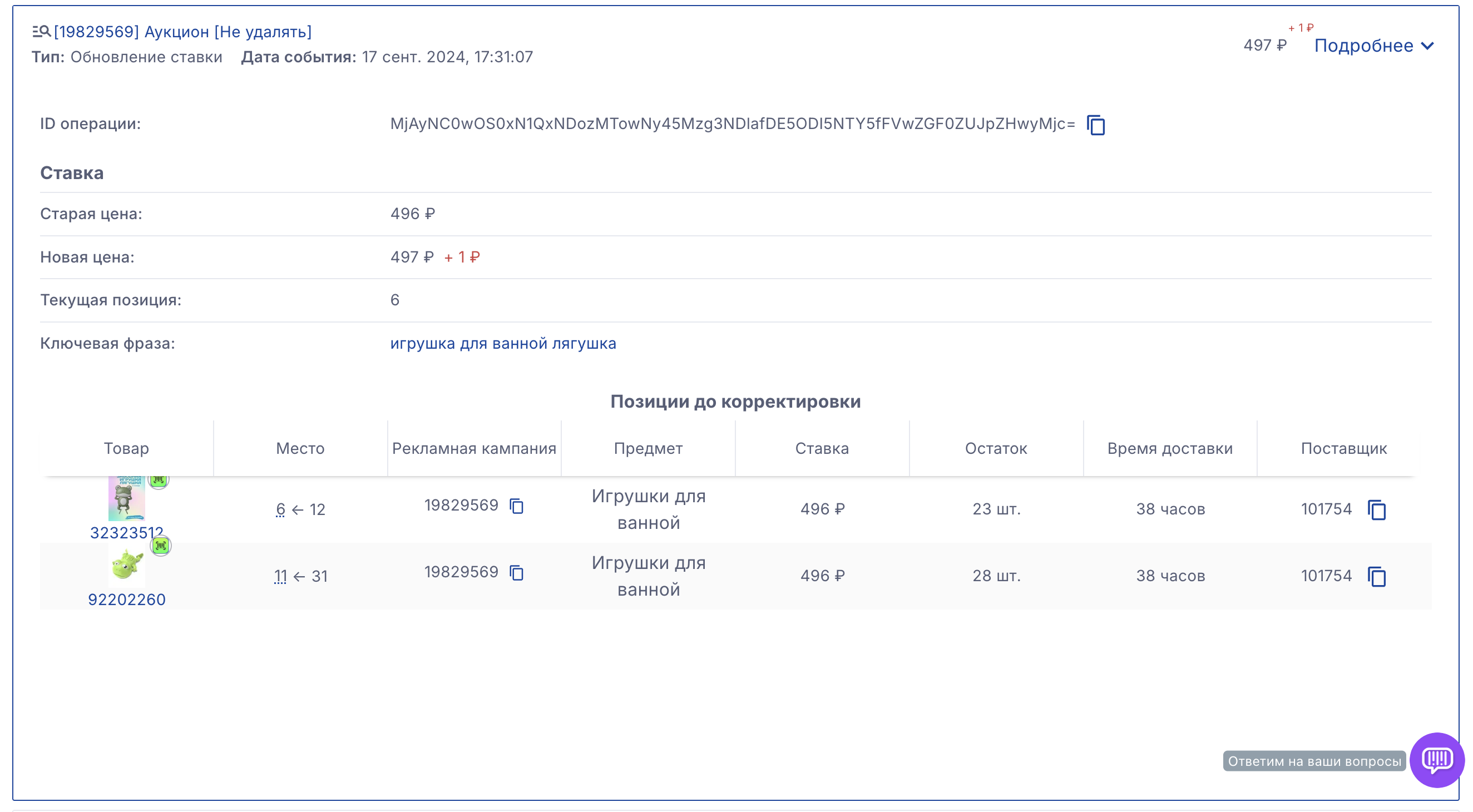Click the underlined place 6 in the first row
1473x812 pixels.
(x=280, y=509)
